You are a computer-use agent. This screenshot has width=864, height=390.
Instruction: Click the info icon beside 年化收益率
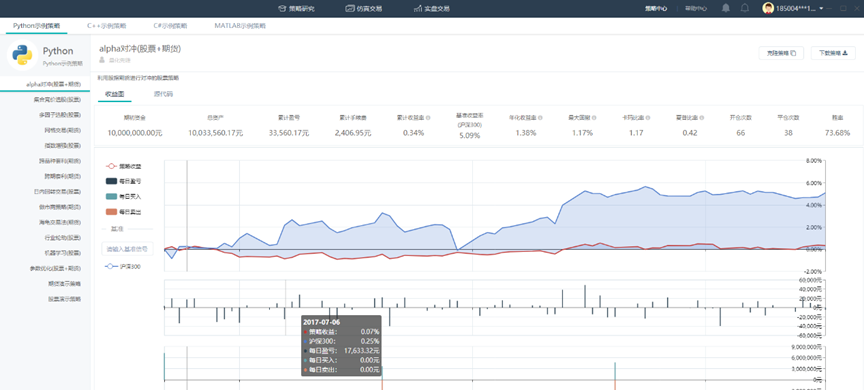[541, 117]
